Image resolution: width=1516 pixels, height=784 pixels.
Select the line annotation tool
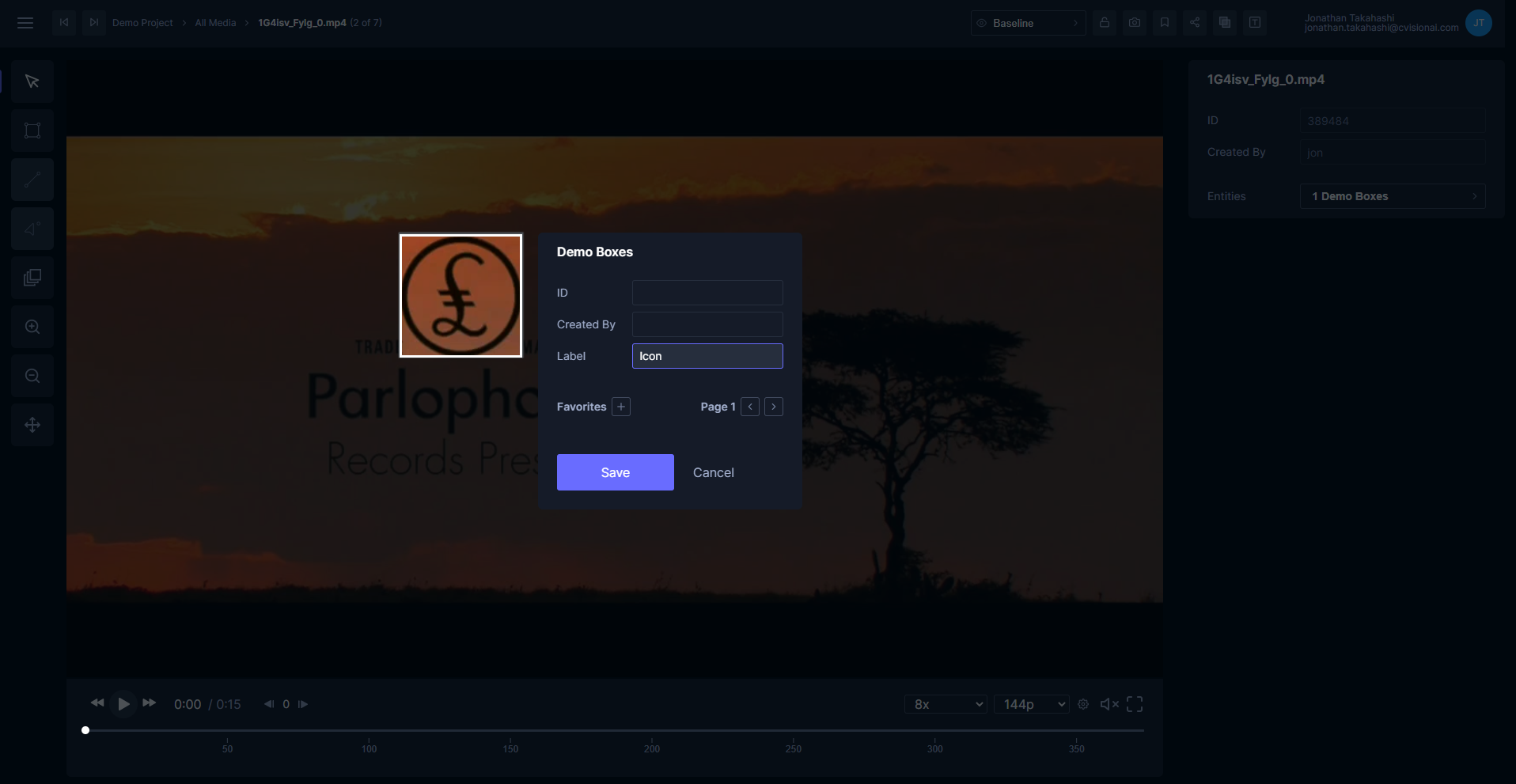(x=32, y=180)
